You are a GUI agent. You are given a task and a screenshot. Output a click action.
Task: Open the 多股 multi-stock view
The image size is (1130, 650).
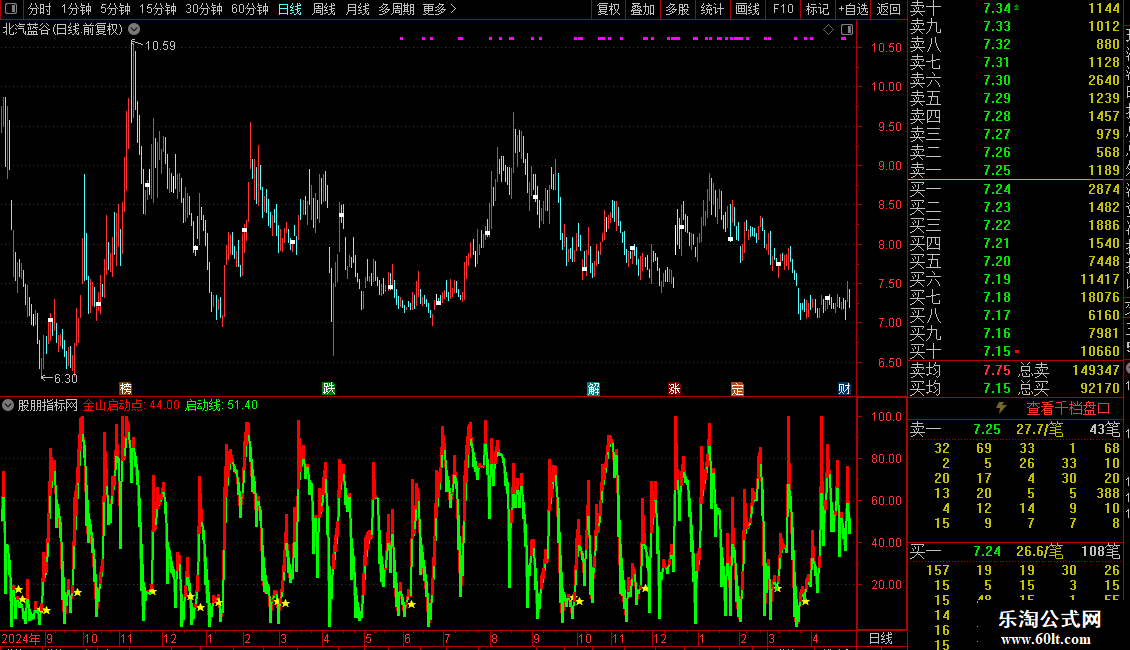coord(677,9)
